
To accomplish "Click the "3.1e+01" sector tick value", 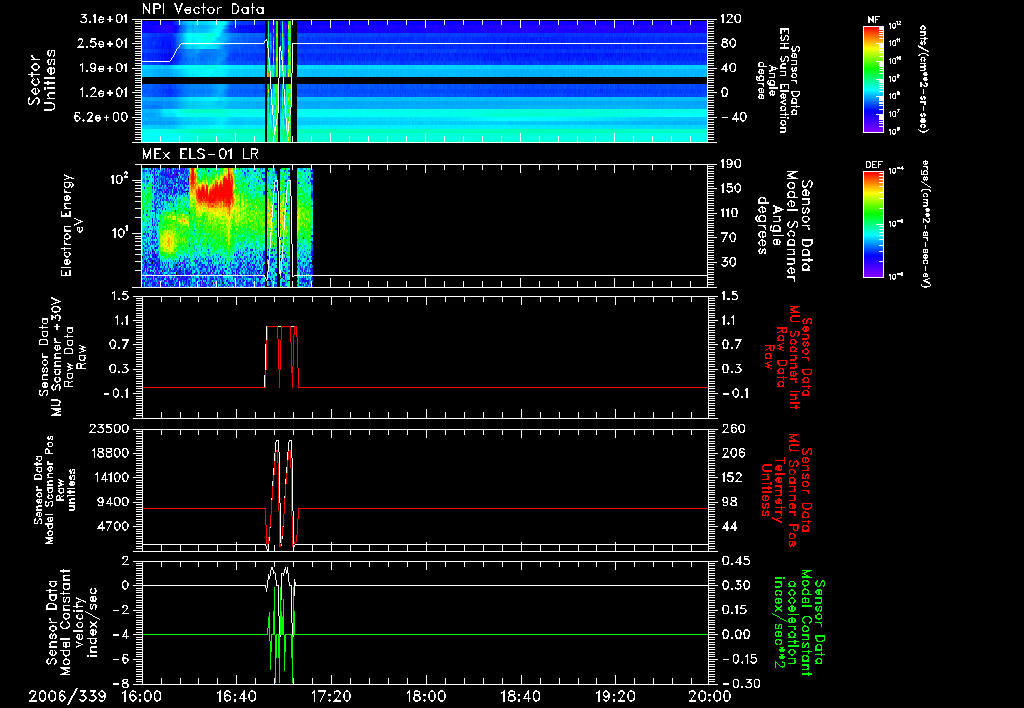I will (103, 19).
